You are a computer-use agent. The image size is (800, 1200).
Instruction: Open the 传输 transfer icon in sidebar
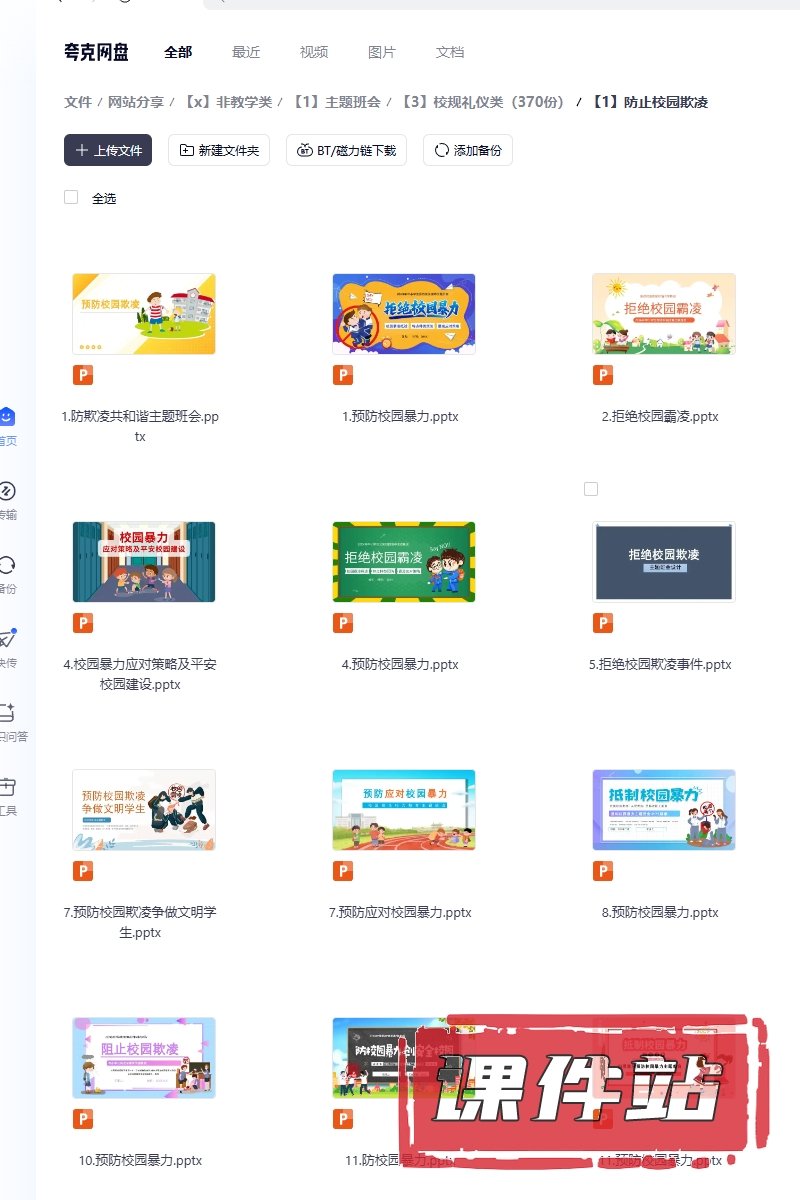(7, 491)
